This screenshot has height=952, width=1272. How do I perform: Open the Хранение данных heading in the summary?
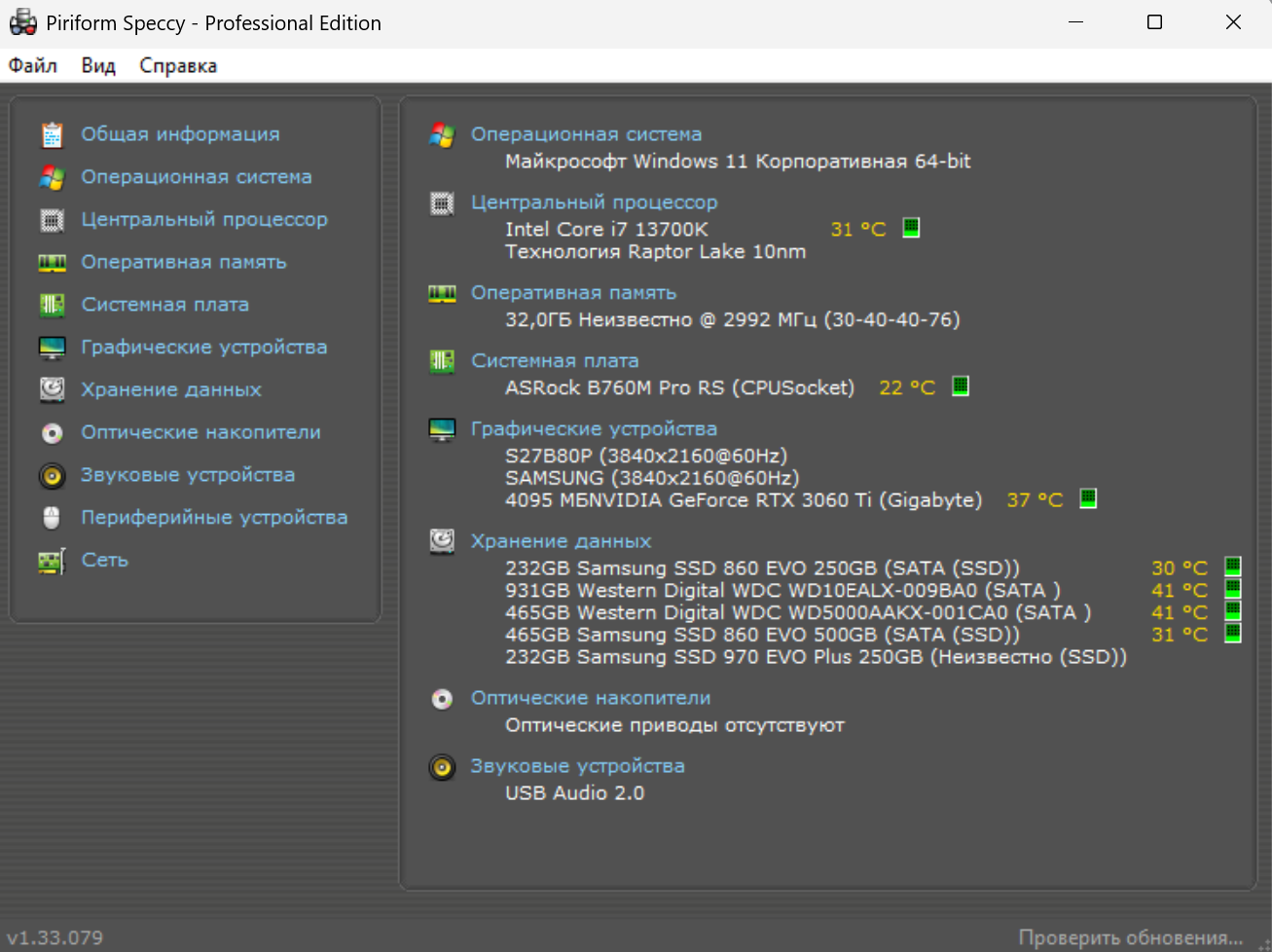pyautogui.click(x=561, y=541)
